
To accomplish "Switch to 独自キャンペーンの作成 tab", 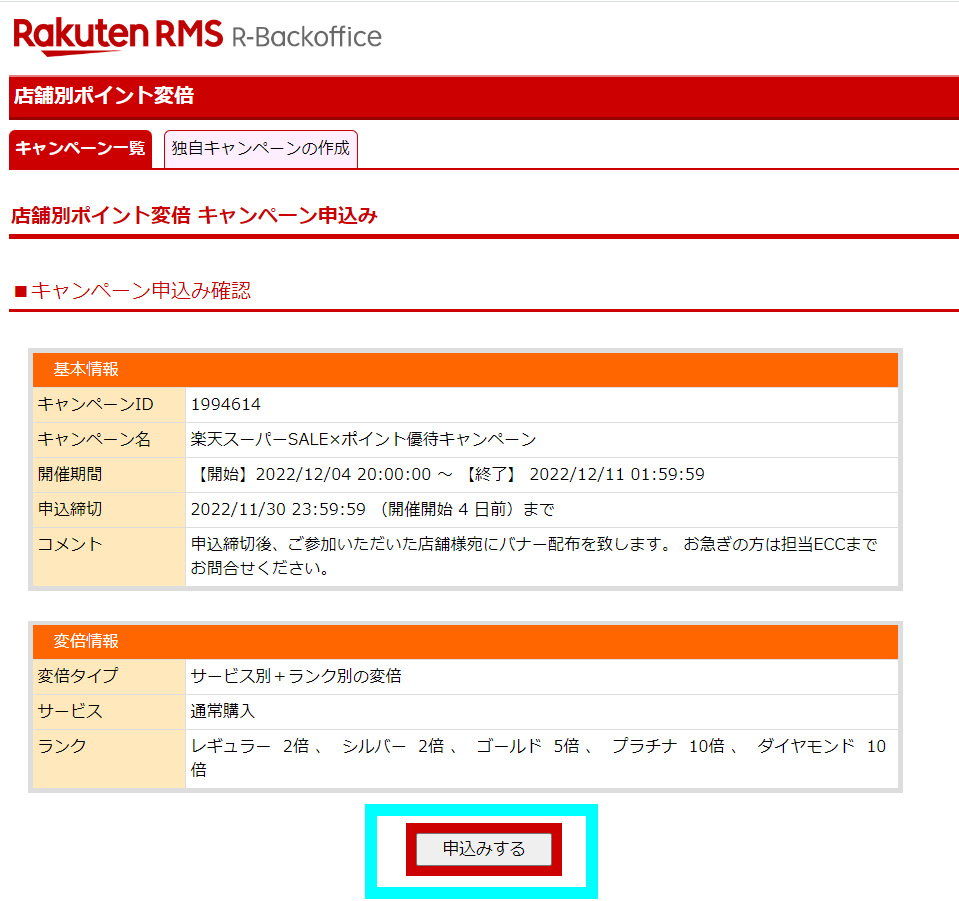I will point(261,149).
